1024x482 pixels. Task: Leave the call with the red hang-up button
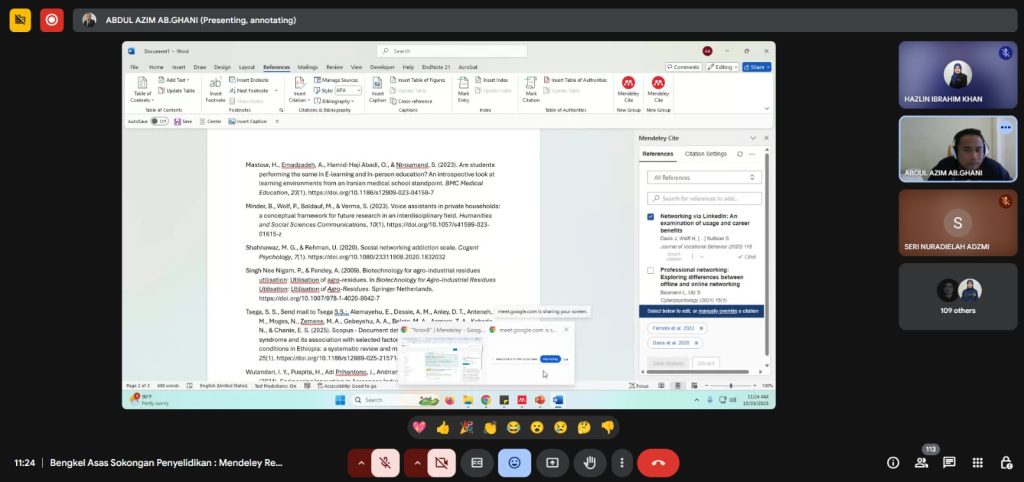tap(658, 463)
